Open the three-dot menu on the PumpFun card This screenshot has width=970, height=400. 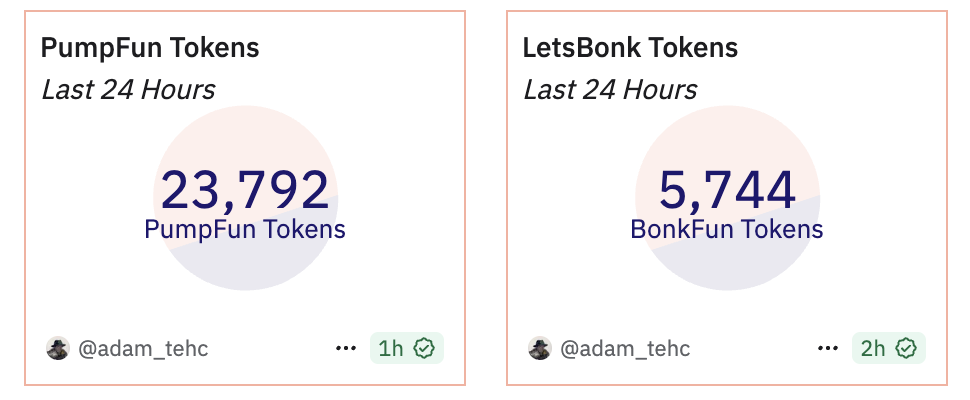click(x=346, y=348)
